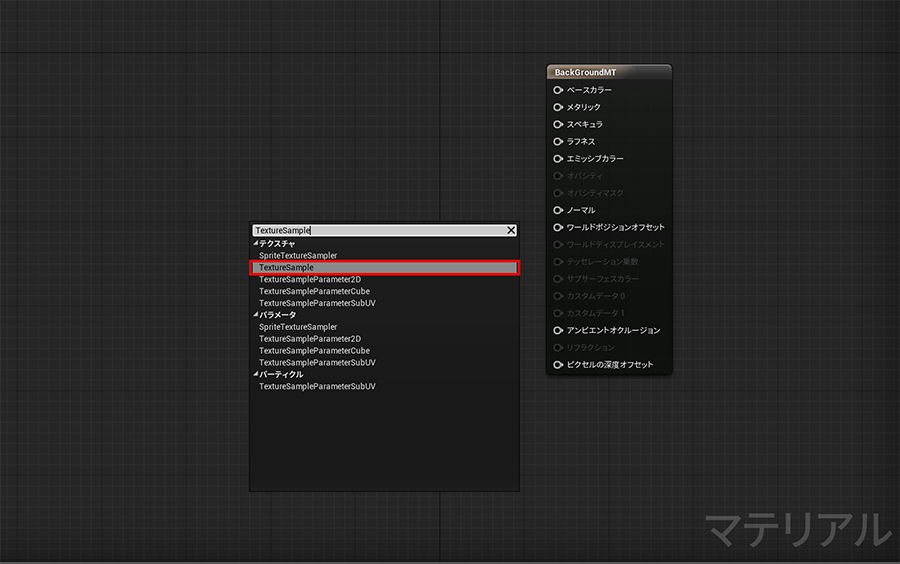The height and width of the screenshot is (564, 900).
Task: Clear the search box with the X button
Action: (511, 230)
